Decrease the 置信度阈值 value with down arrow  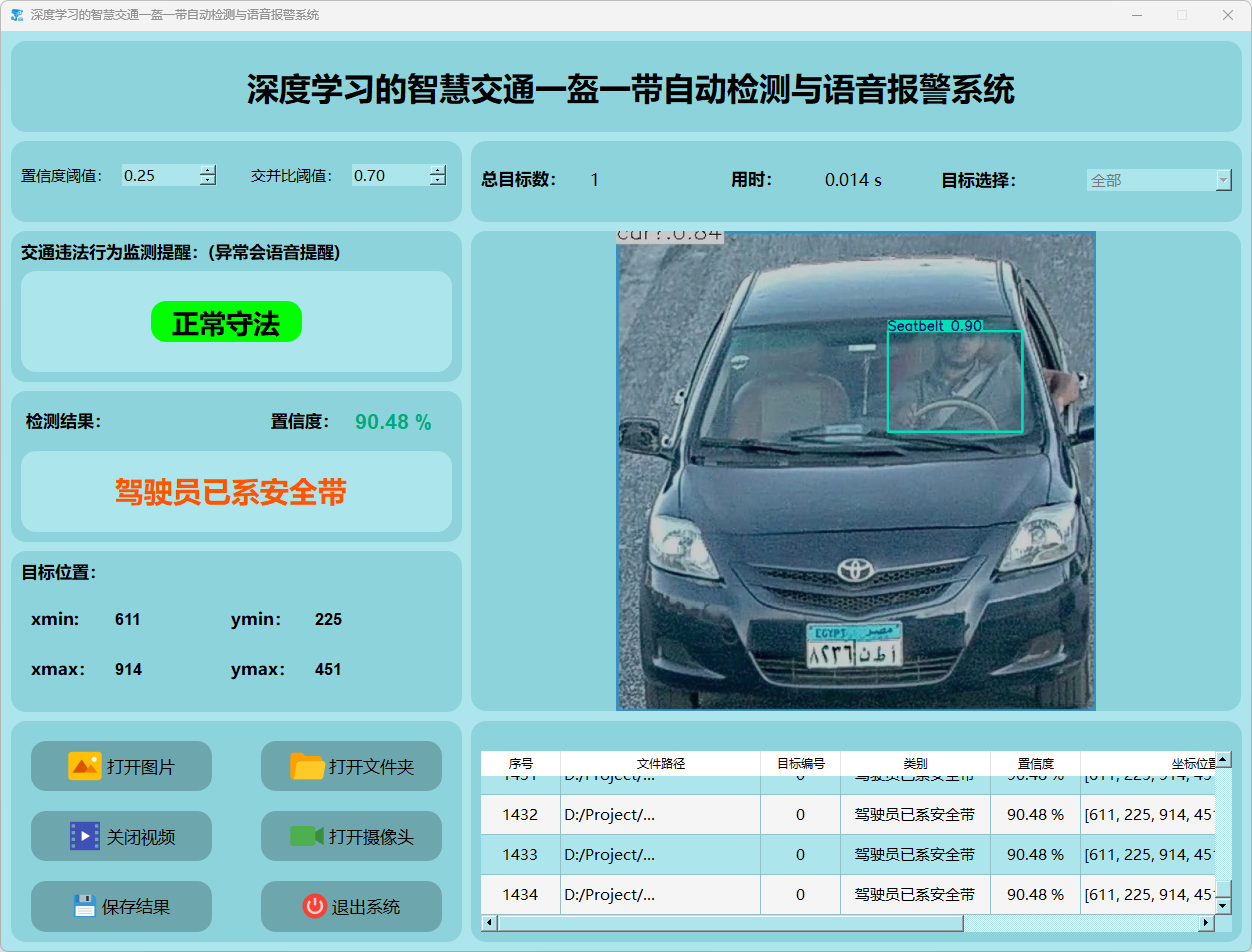(x=208, y=180)
